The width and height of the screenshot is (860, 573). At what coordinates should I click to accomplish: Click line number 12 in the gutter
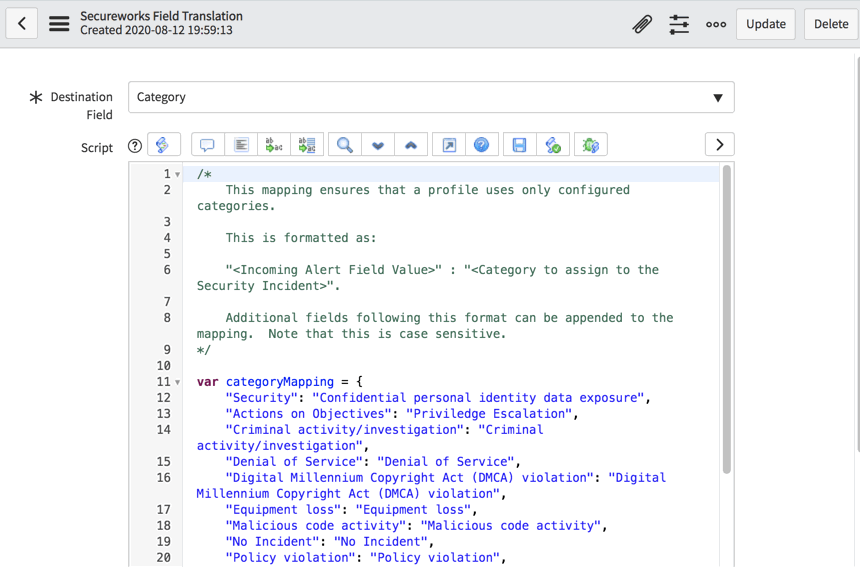point(163,398)
